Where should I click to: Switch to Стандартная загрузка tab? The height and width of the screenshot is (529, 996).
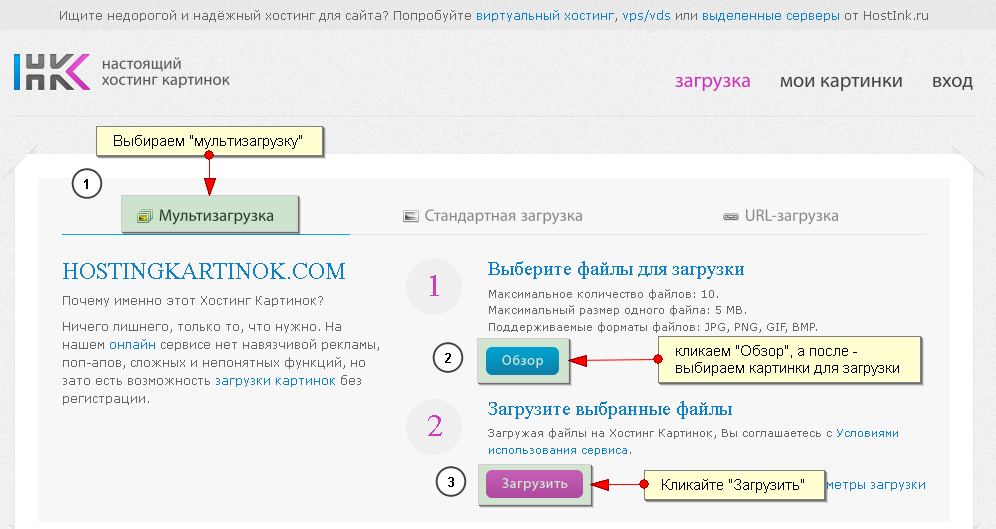tap(493, 216)
